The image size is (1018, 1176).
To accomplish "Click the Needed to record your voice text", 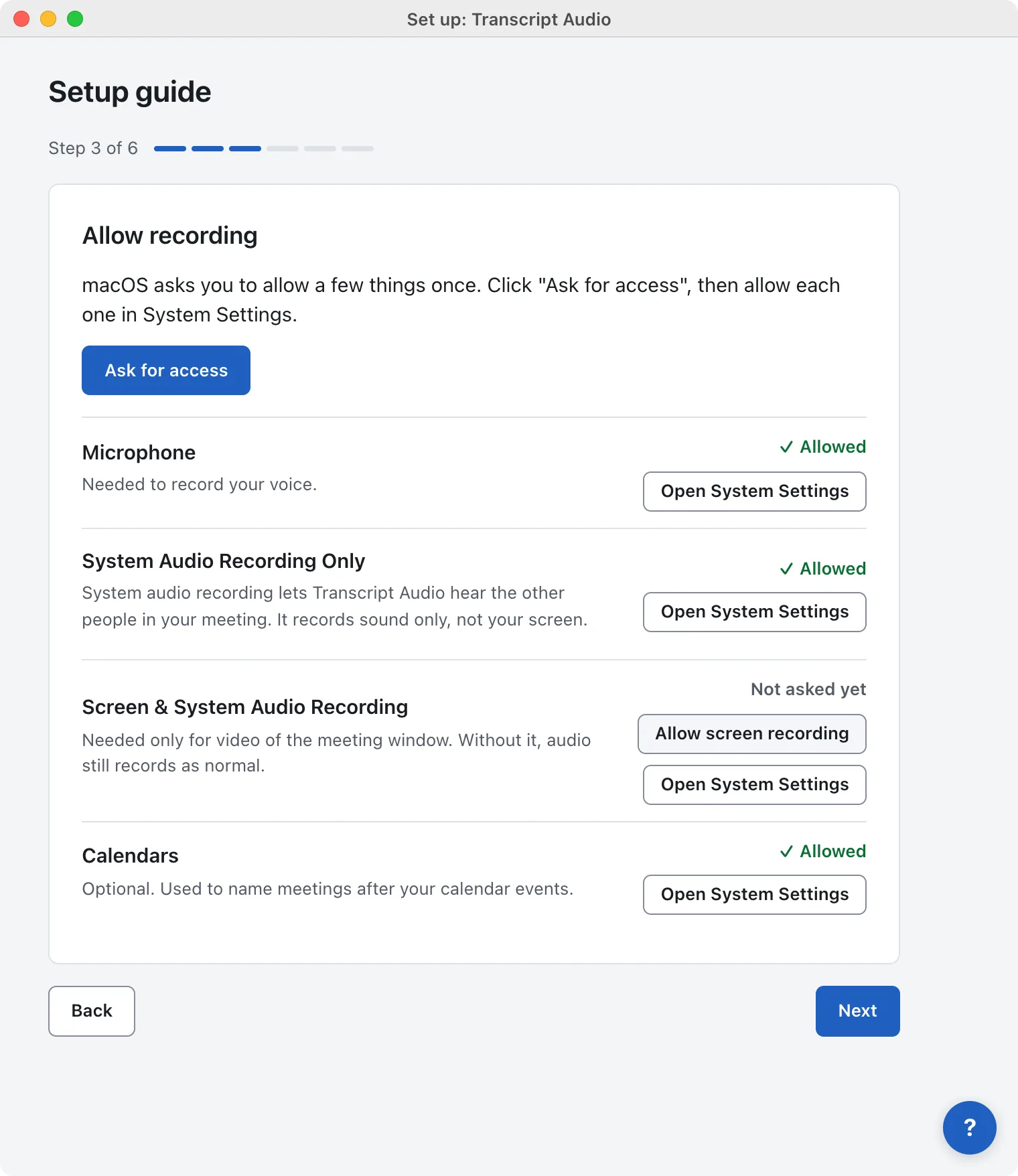I will 199,484.
